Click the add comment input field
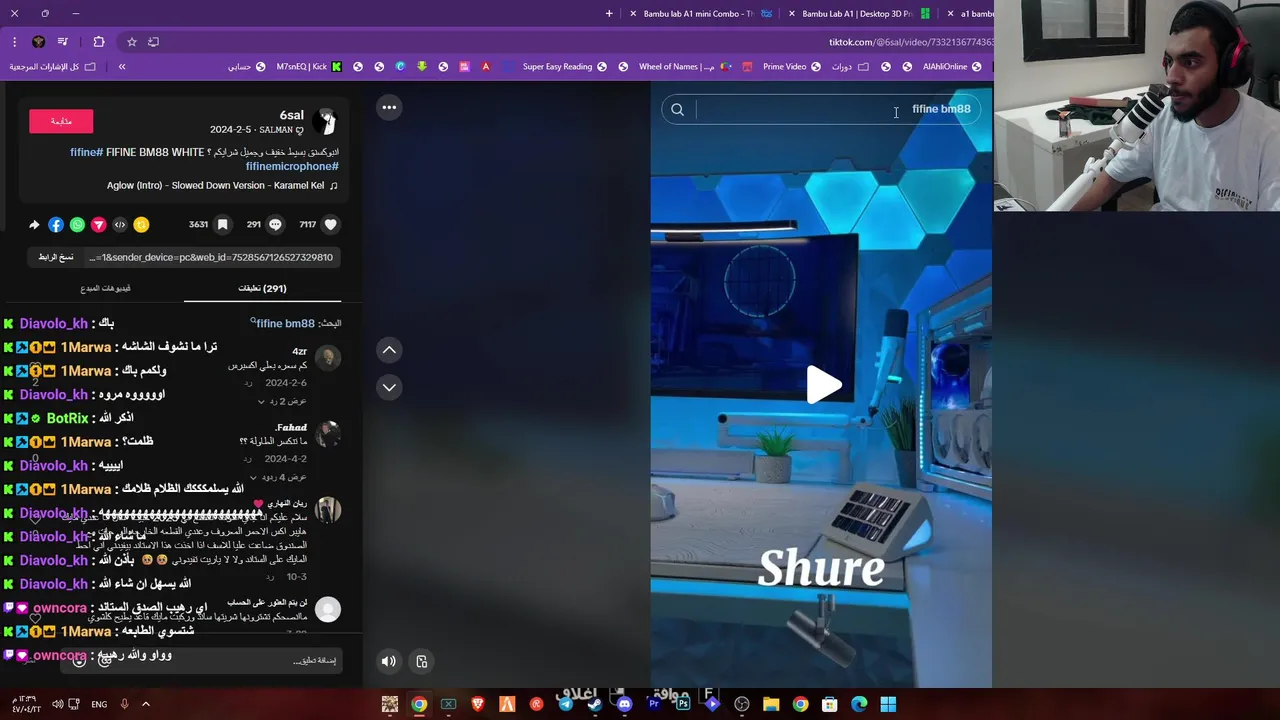 click(x=200, y=661)
